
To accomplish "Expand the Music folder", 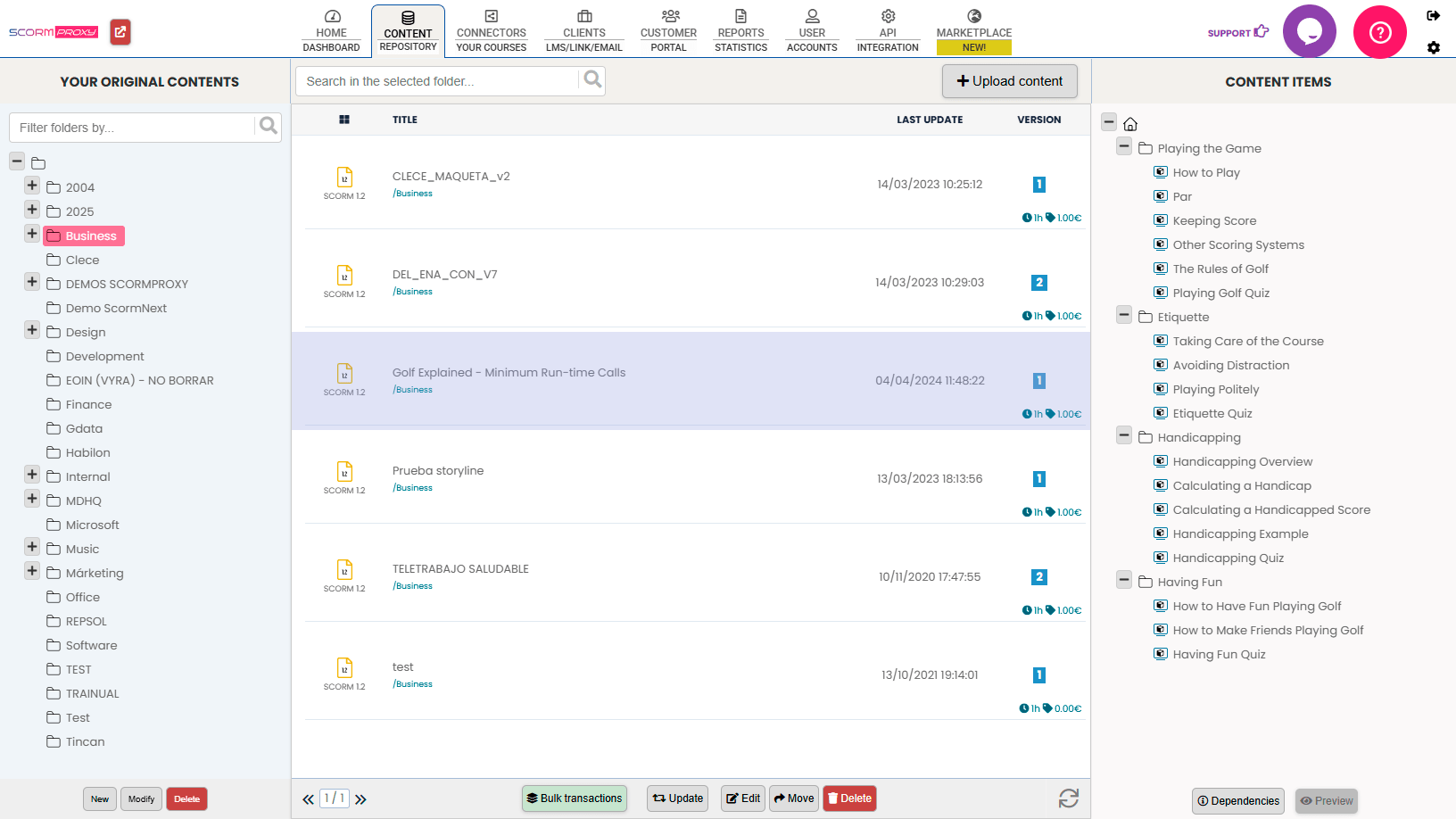I will [x=32, y=547].
